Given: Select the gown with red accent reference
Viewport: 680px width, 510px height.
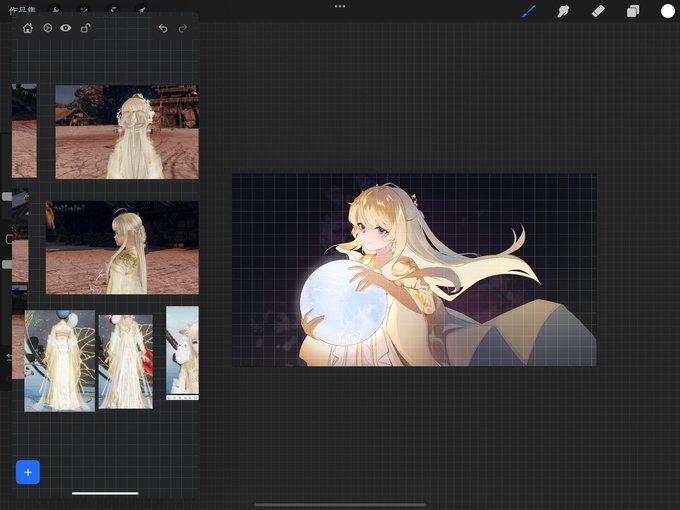Looking at the screenshot, I should 126,362.
